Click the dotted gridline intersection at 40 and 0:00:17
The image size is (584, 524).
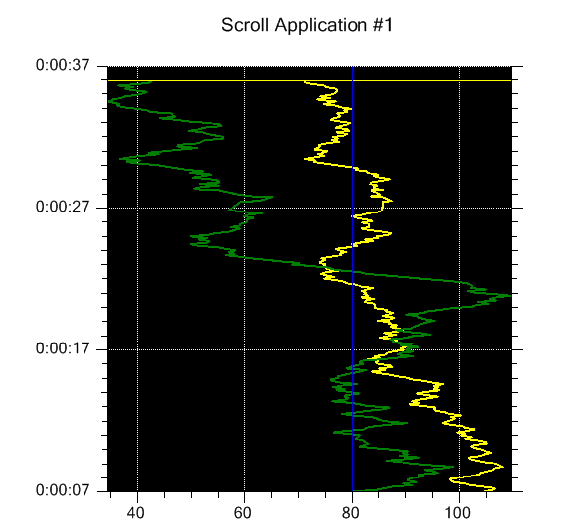[x=137, y=349]
